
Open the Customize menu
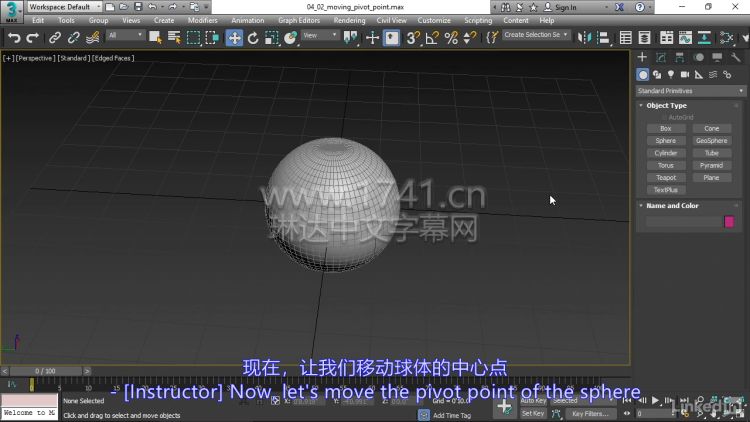point(434,21)
